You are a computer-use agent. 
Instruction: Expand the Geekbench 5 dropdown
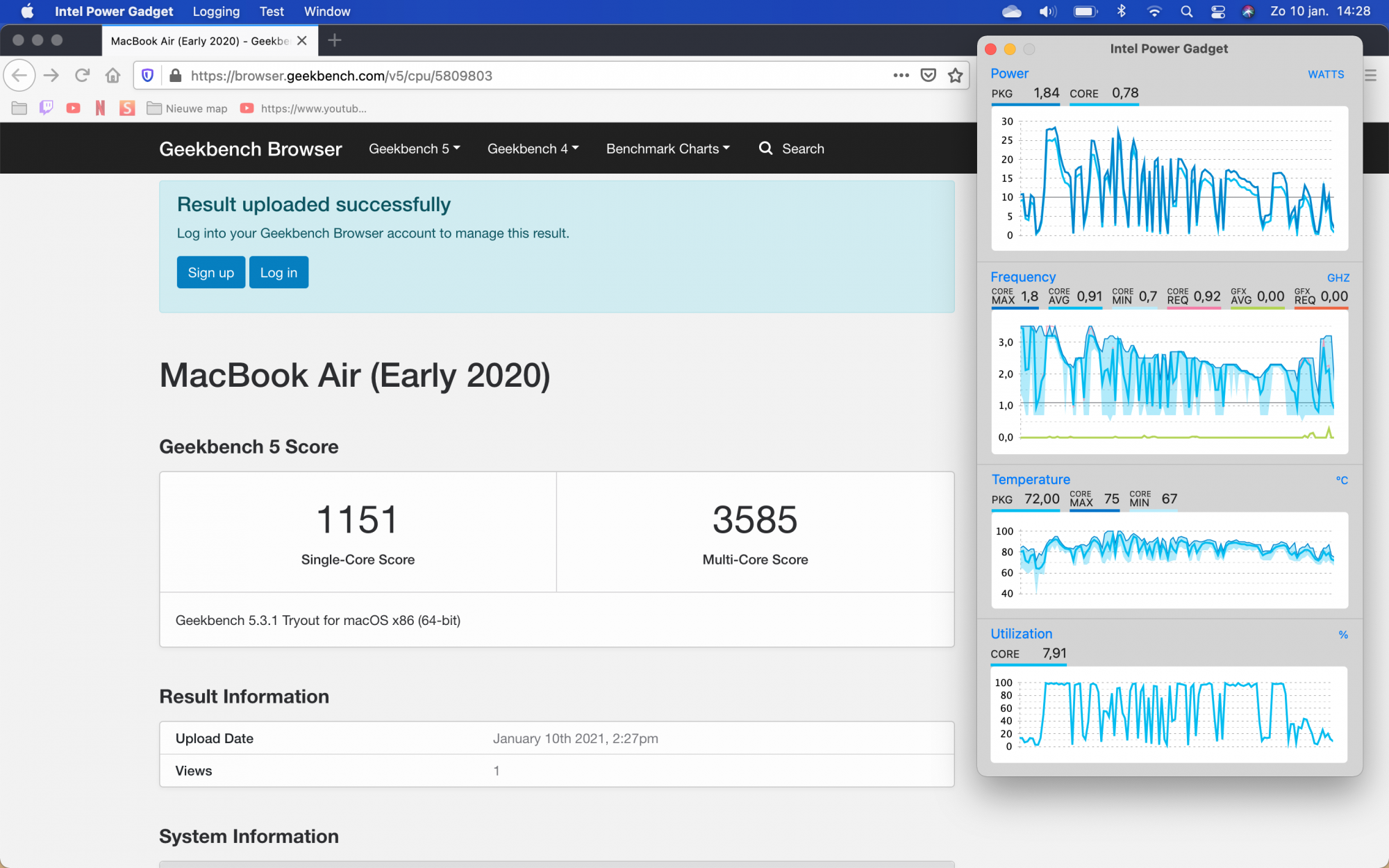(414, 149)
